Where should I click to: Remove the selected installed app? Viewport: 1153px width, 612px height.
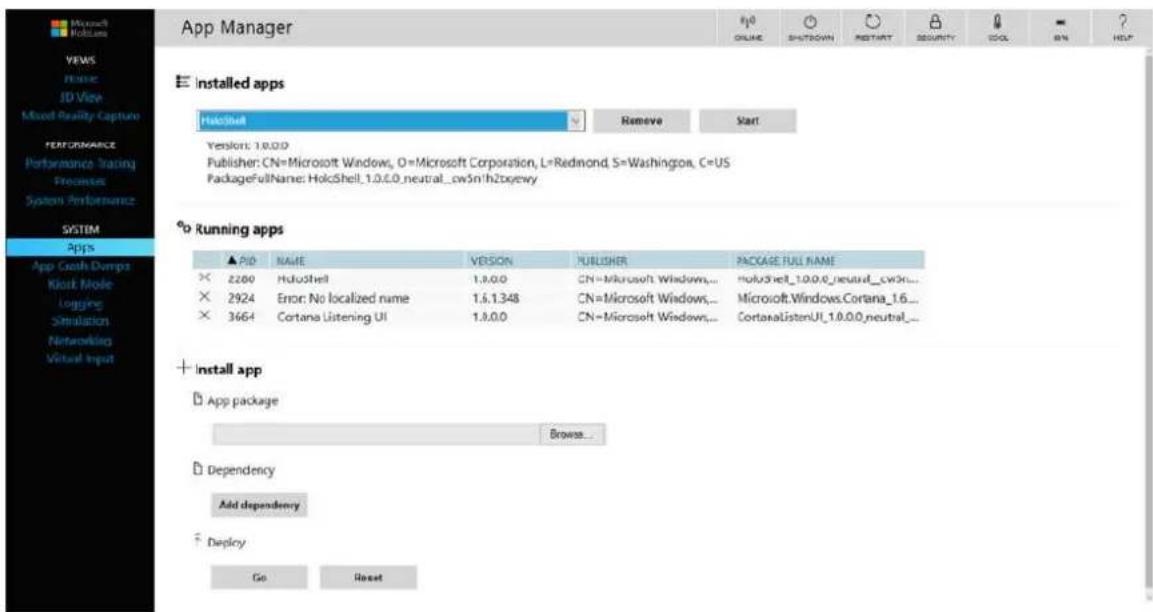pyautogui.click(x=642, y=121)
